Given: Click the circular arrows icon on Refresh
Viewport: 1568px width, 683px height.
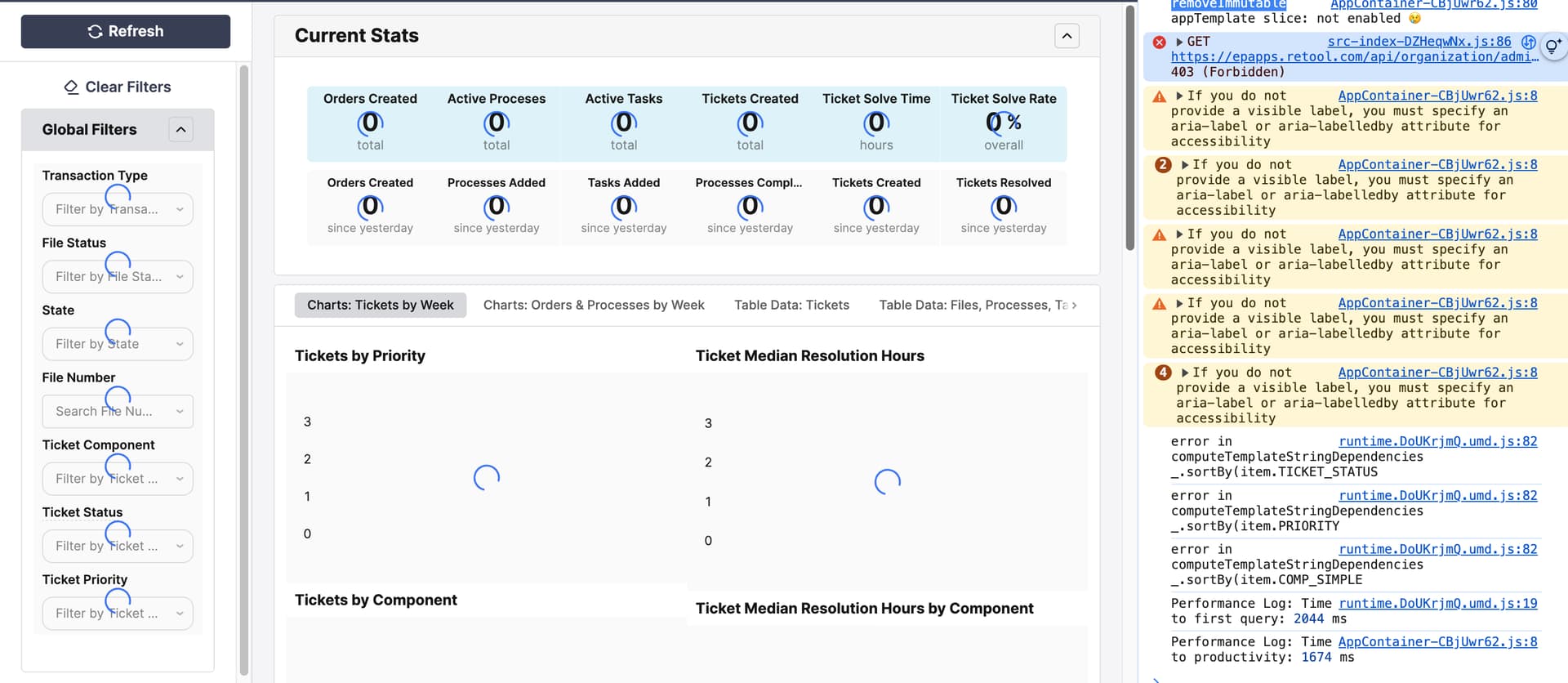Looking at the screenshot, I should (95, 32).
